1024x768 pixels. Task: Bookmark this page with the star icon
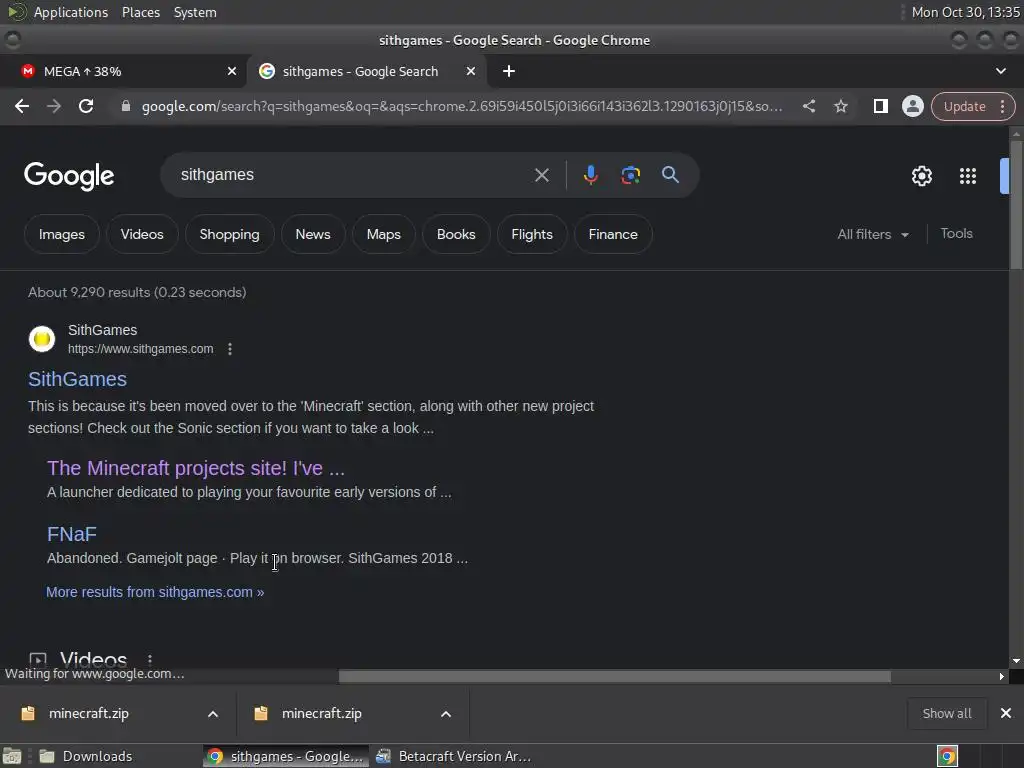[840, 106]
